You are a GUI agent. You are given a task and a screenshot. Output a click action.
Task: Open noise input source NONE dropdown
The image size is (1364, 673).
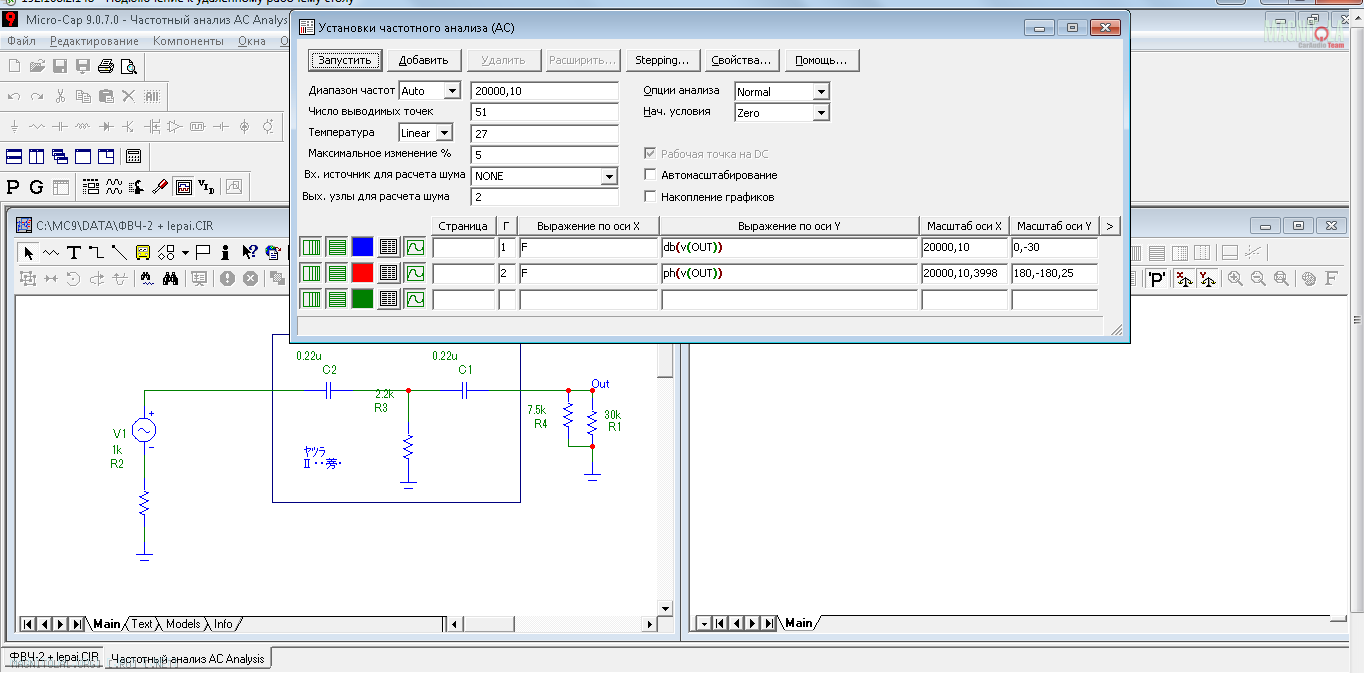click(609, 176)
